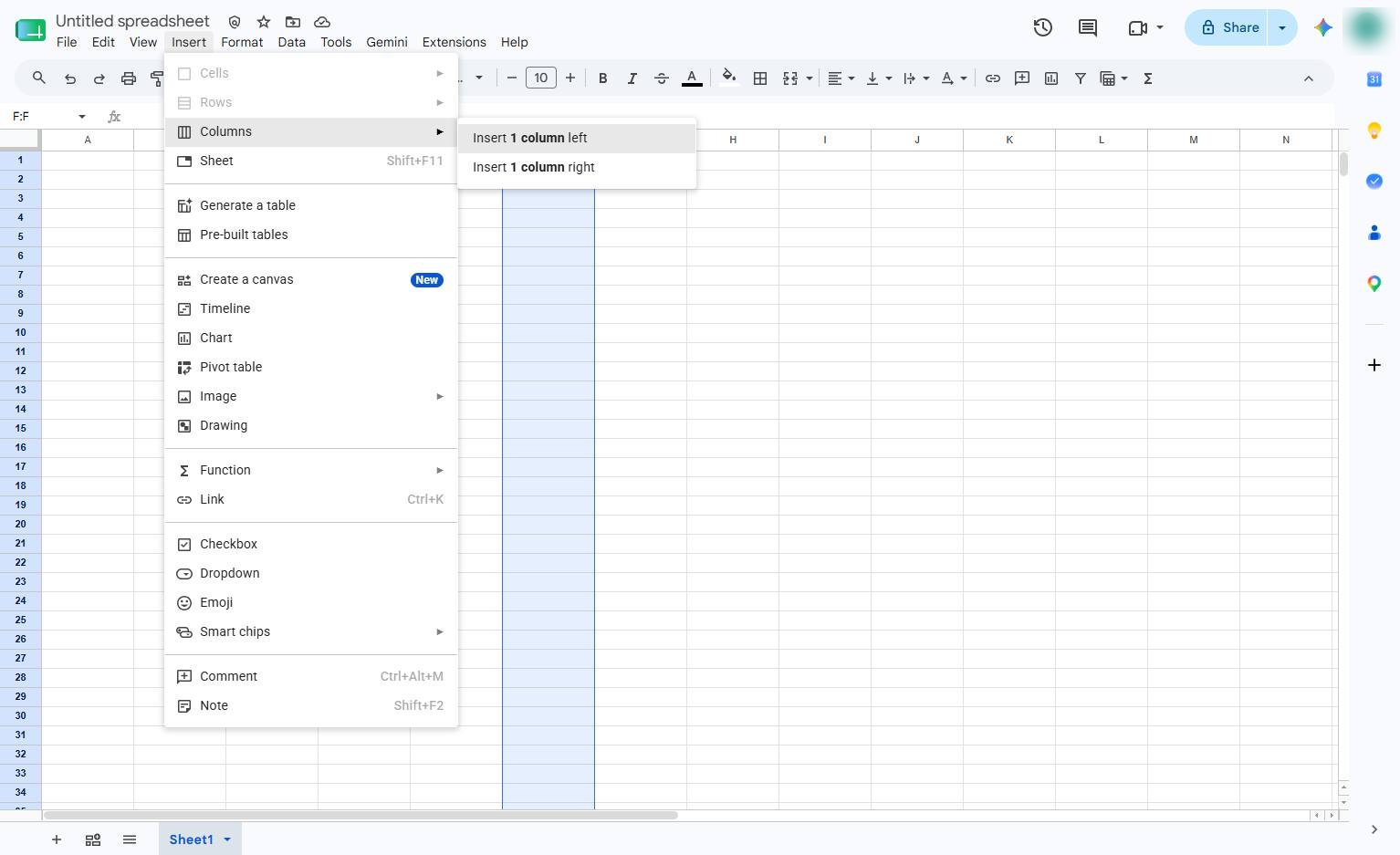Increase font size with plus button
Screen dimensions: 1400x855
click(570, 78)
